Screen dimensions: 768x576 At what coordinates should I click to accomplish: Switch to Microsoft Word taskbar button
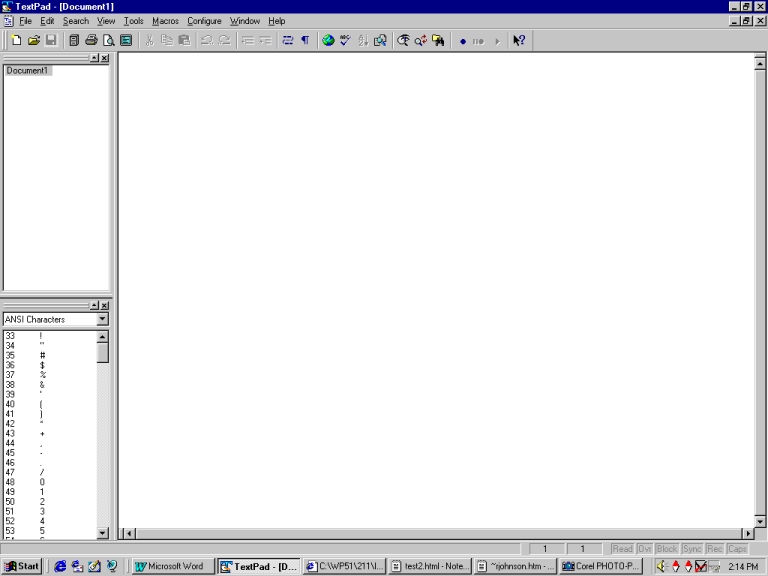171,566
